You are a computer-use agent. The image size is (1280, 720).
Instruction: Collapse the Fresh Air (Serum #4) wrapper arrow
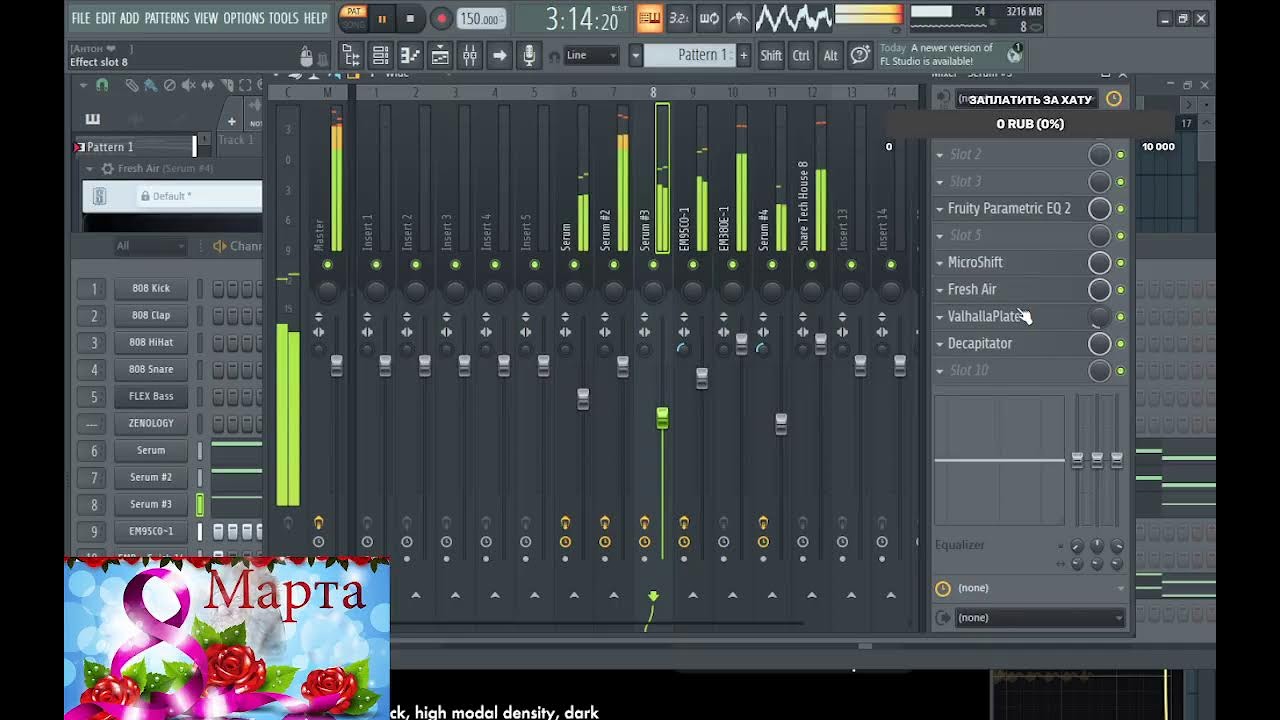click(x=89, y=169)
